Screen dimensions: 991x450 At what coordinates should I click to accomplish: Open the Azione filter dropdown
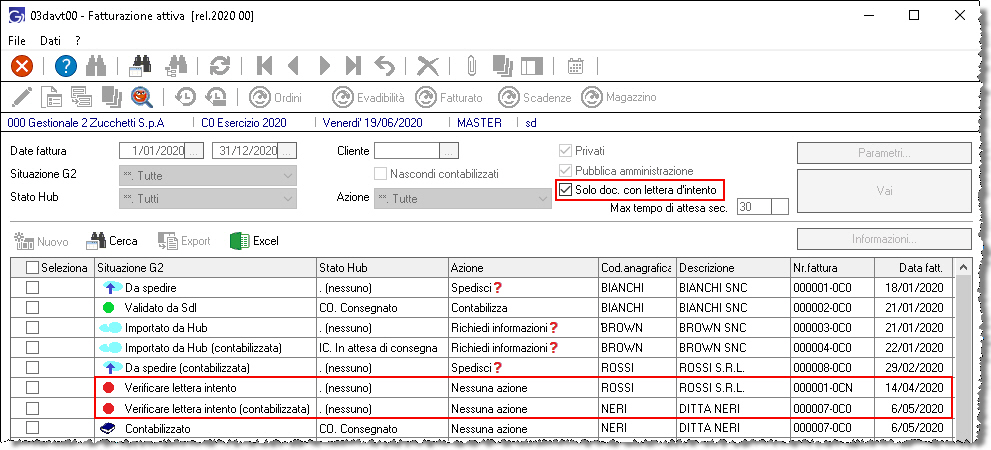[463, 198]
